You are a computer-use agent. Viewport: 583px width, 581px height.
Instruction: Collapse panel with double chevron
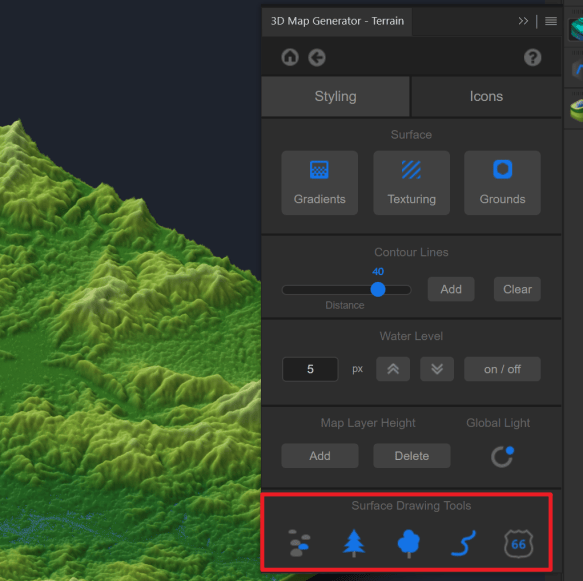coord(523,21)
